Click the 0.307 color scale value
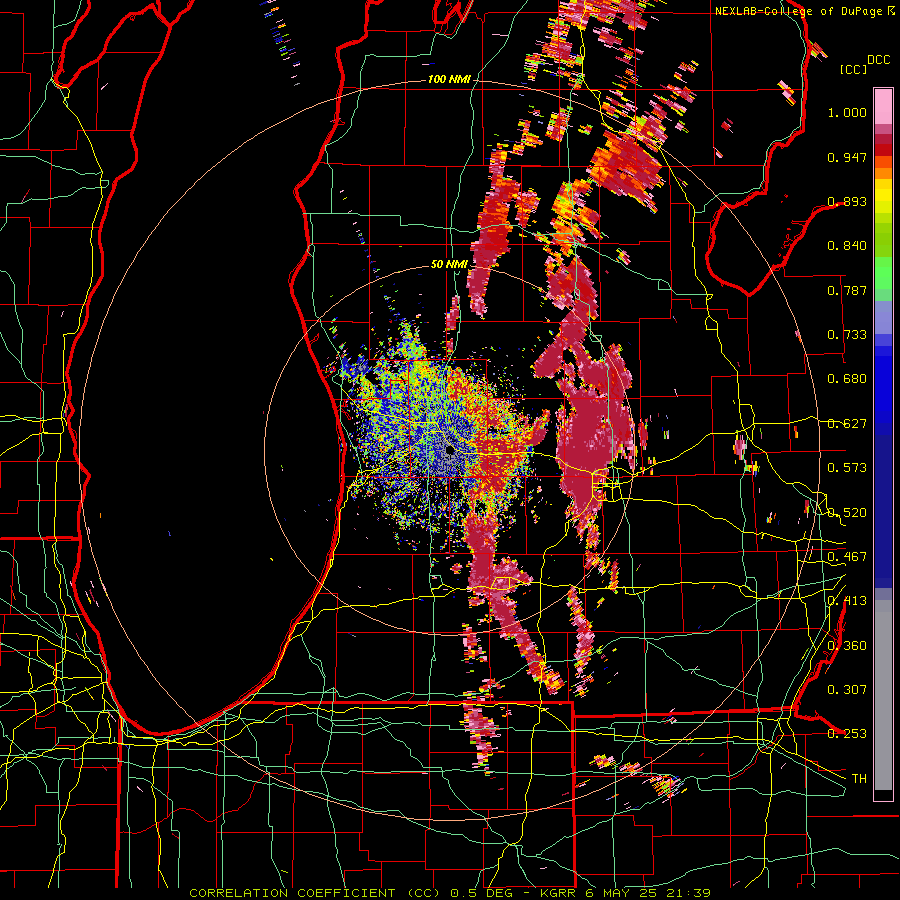 [847, 689]
